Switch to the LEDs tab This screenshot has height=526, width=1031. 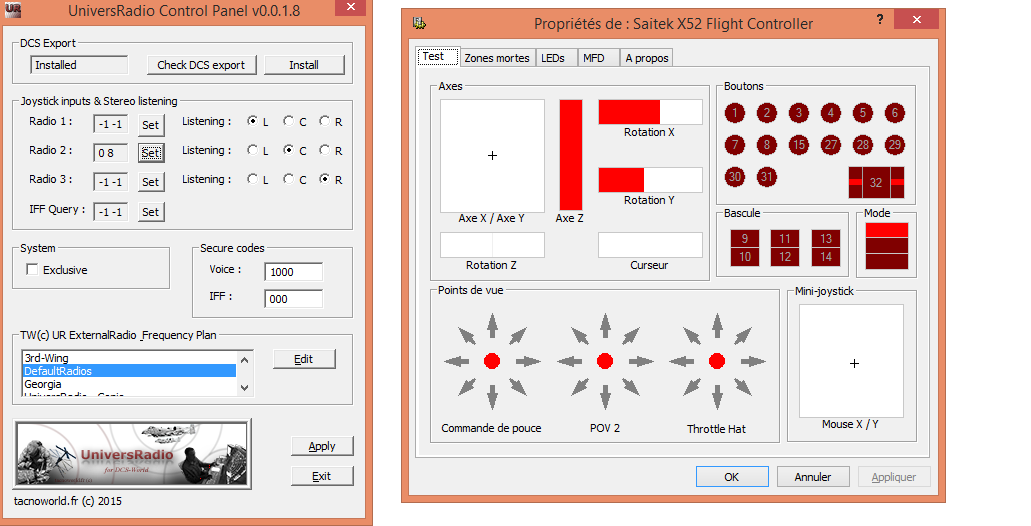click(x=553, y=58)
